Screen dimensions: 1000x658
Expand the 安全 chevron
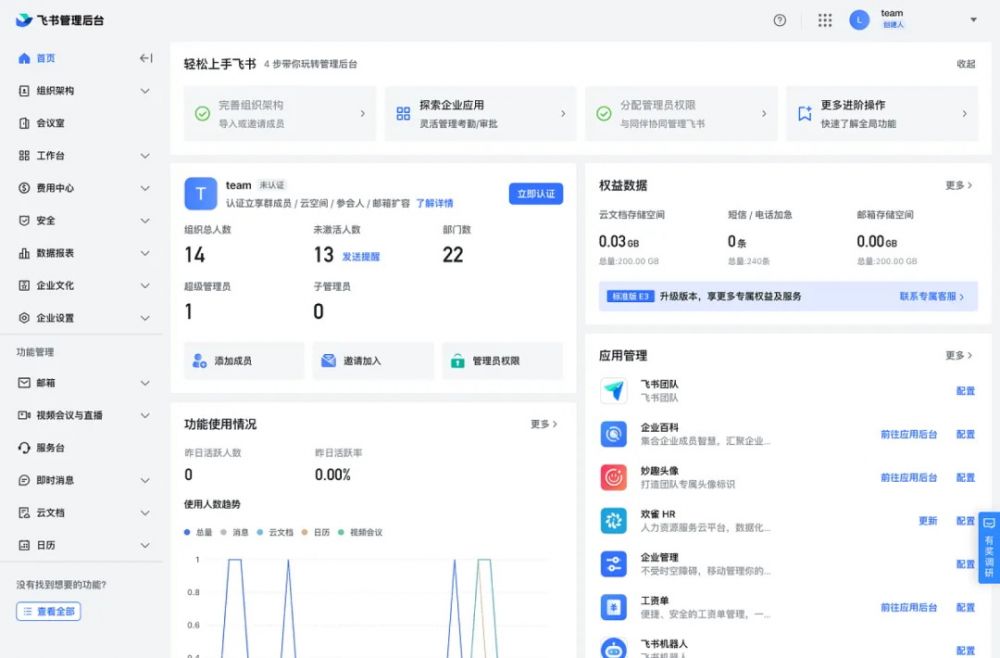point(145,221)
